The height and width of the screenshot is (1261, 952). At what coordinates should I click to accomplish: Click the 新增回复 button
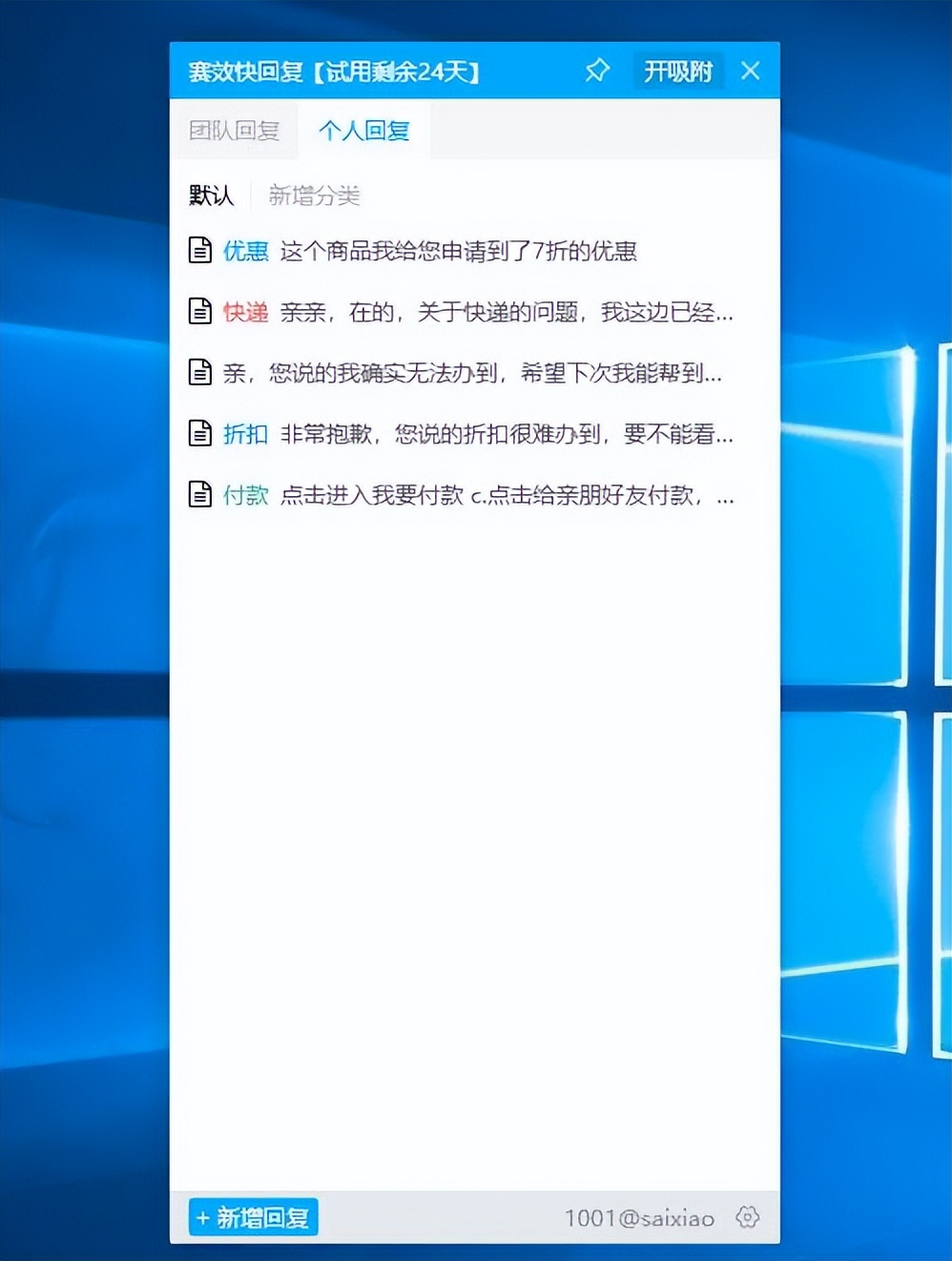point(252,1217)
